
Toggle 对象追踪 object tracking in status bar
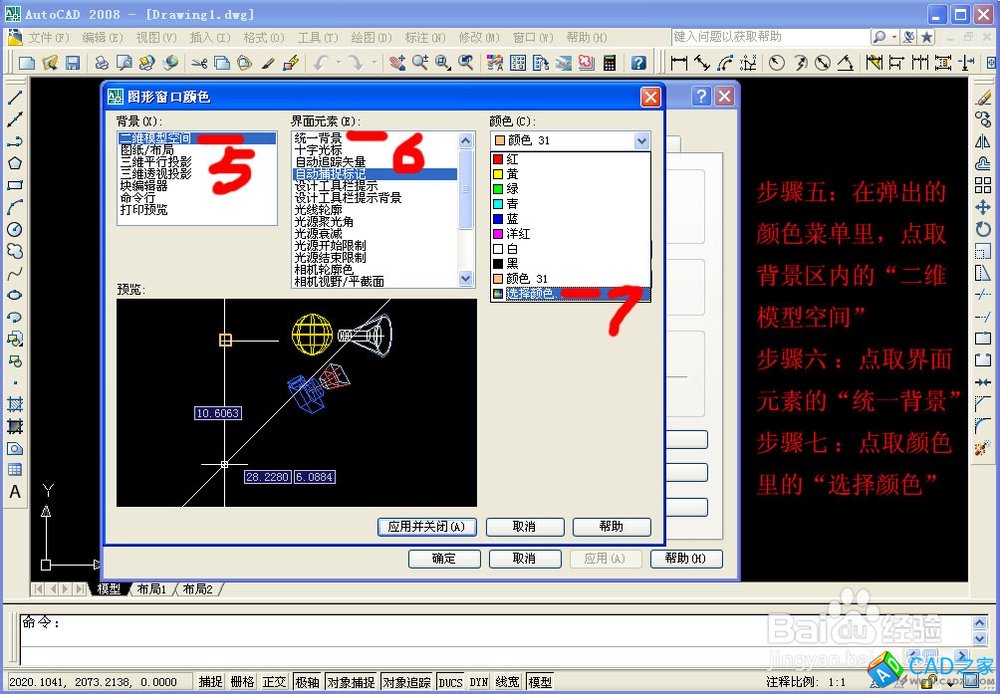pos(406,682)
